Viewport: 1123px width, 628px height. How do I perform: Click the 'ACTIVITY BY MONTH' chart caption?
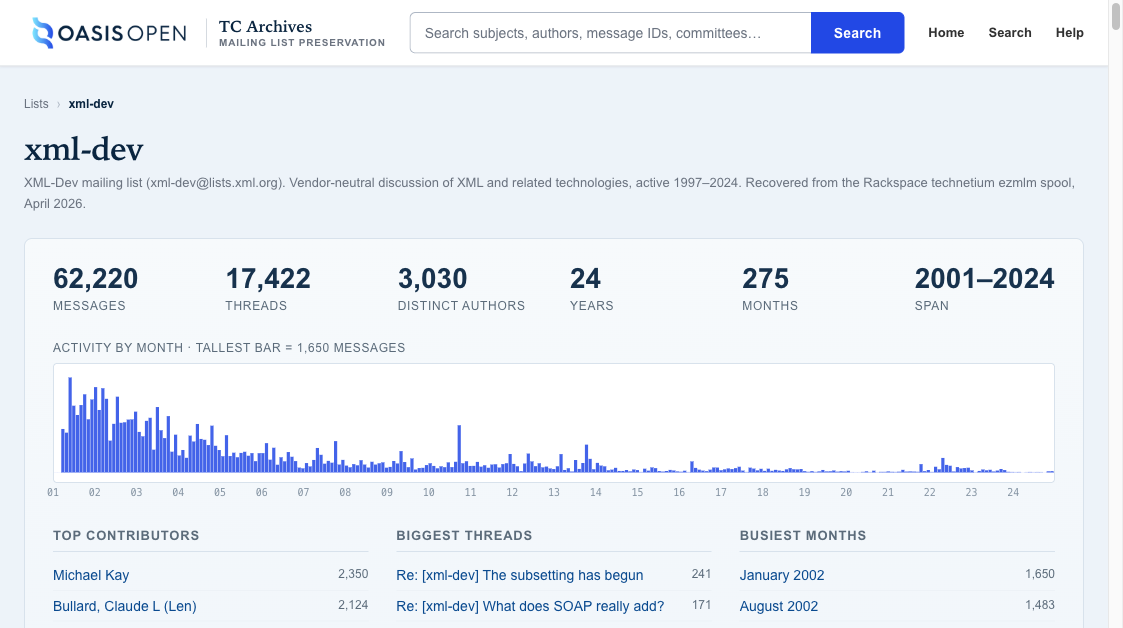pos(229,348)
